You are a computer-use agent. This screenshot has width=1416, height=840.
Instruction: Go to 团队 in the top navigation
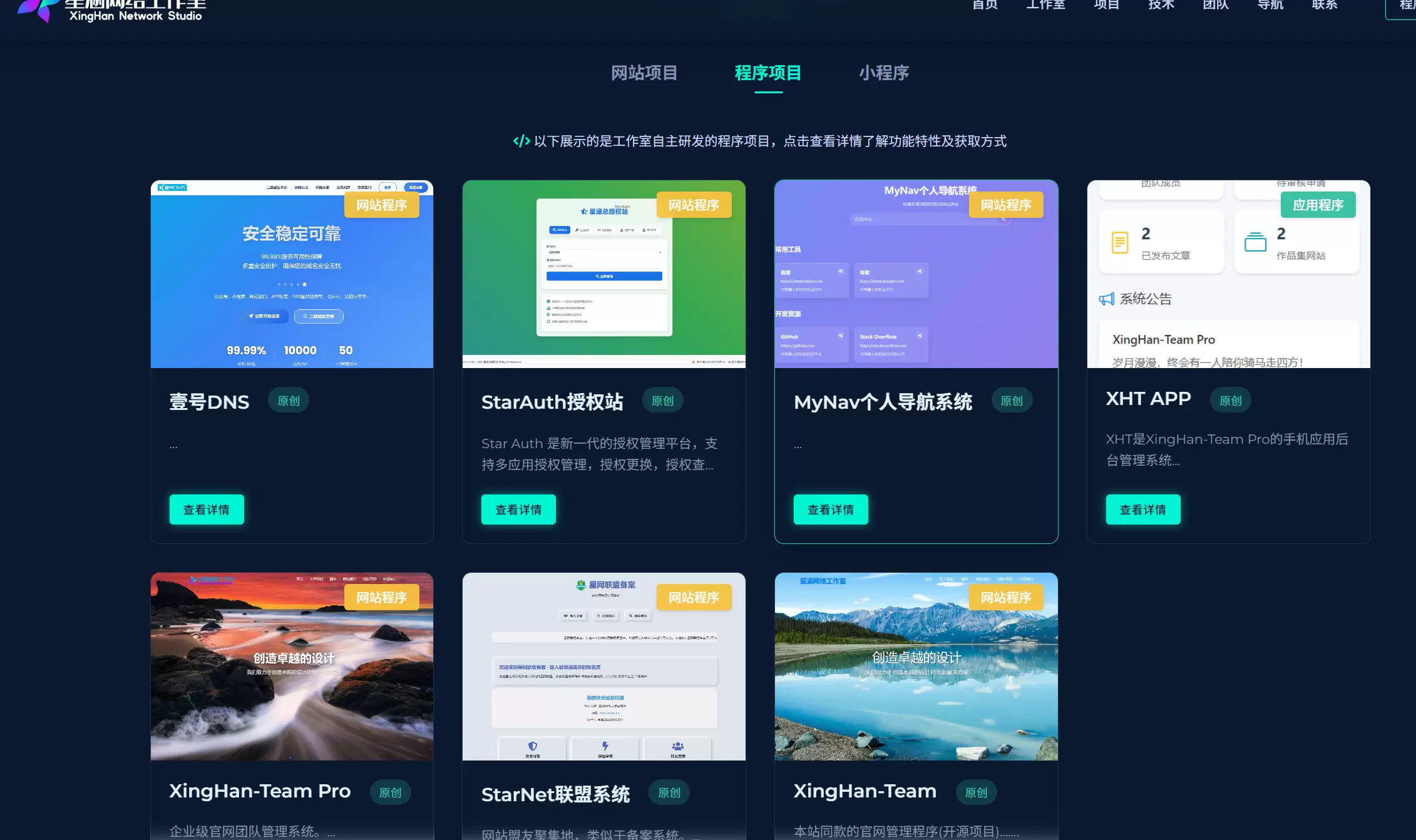coord(1216,5)
